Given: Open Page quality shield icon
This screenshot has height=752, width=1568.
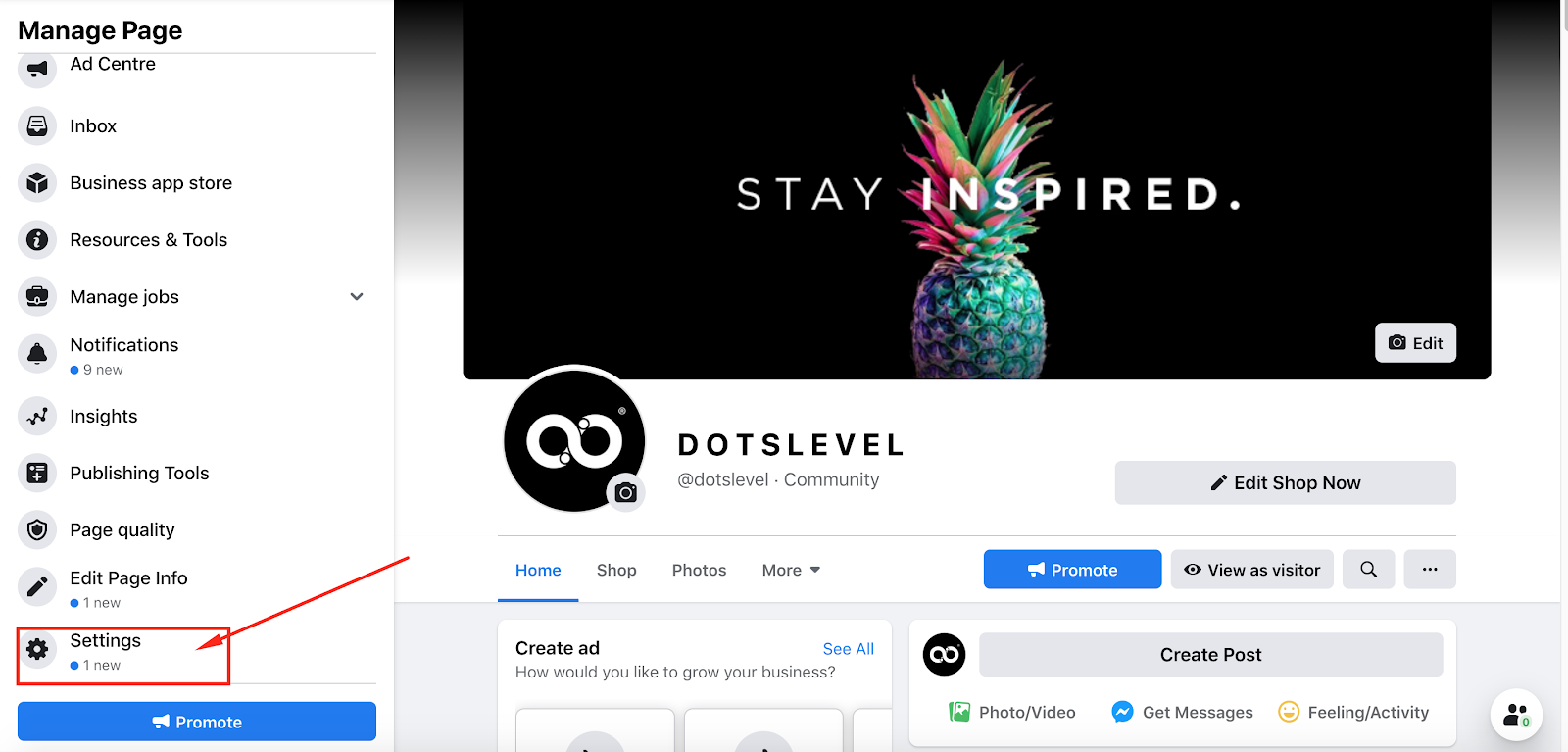Looking at the screenshot, I should pyautogui.click(x=37, y=529).
